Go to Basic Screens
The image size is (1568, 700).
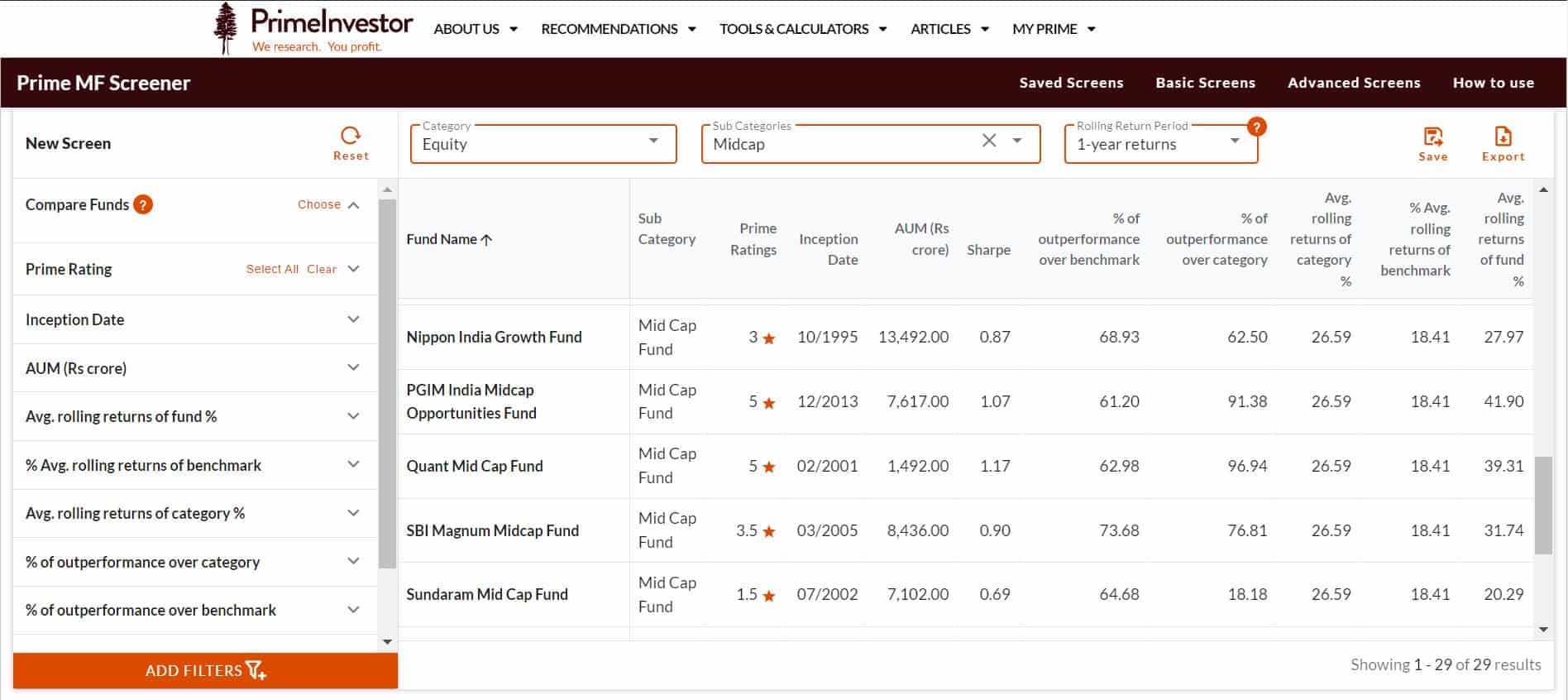(1205, 83)
